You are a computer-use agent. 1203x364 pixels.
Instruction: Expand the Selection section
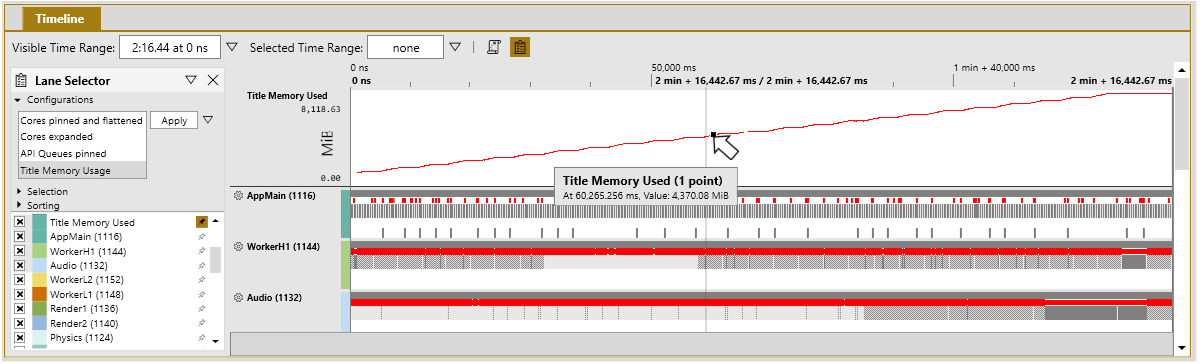click(x=18, y=191)
